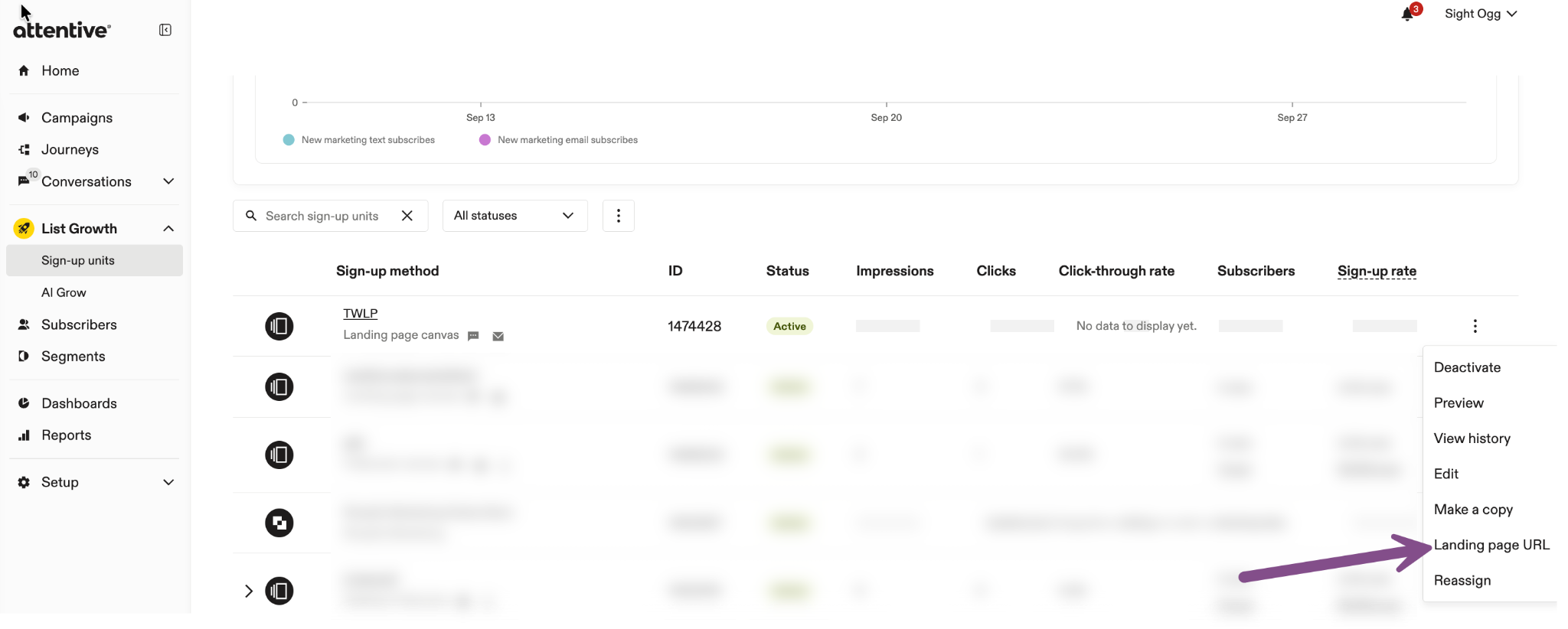The width and height of the screenshot is (1568, 629).
Task: Click the email icon on TWLP
Action: pos(498,336)
